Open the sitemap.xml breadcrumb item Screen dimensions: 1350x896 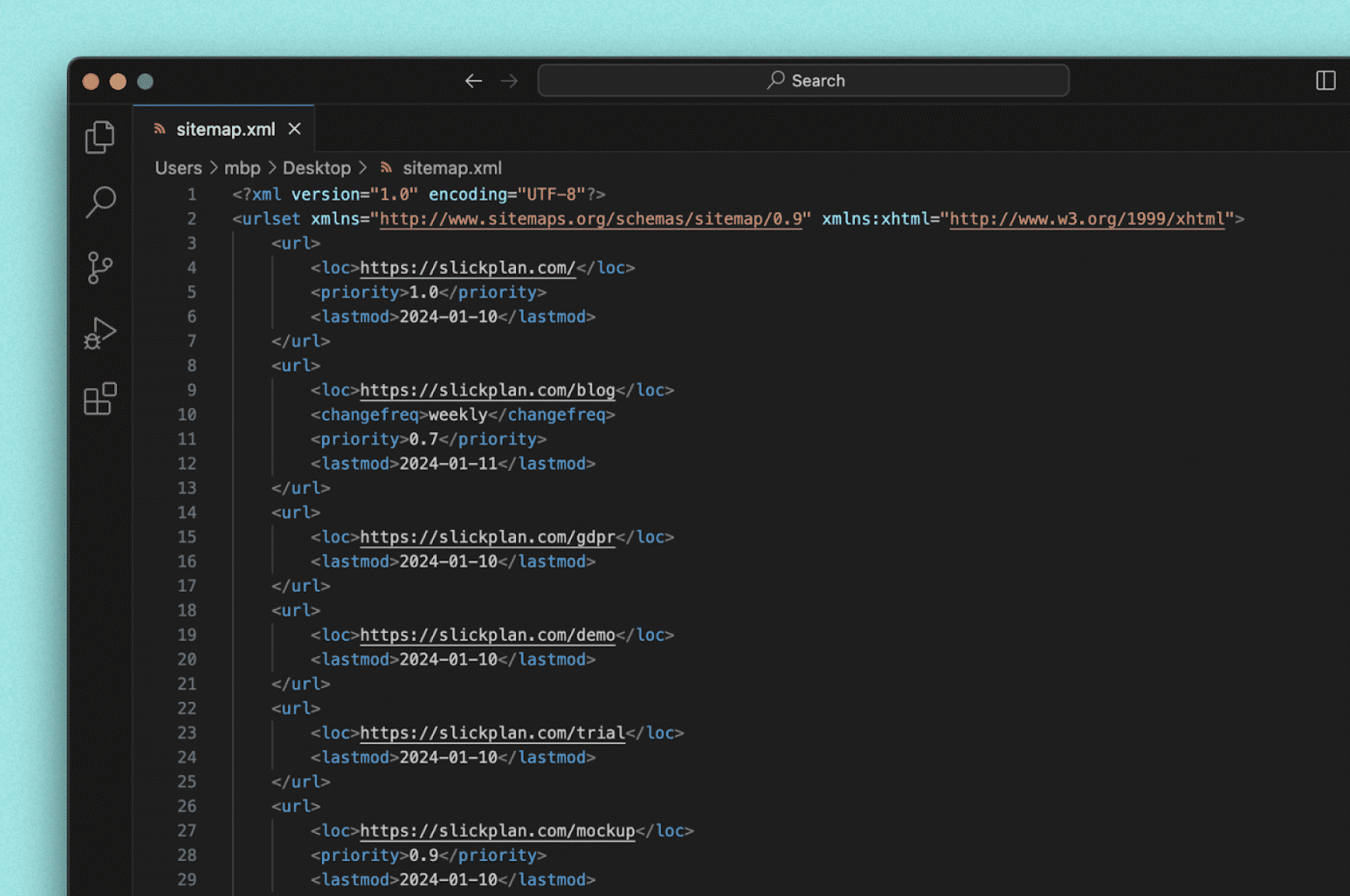(x=452, y=168)
